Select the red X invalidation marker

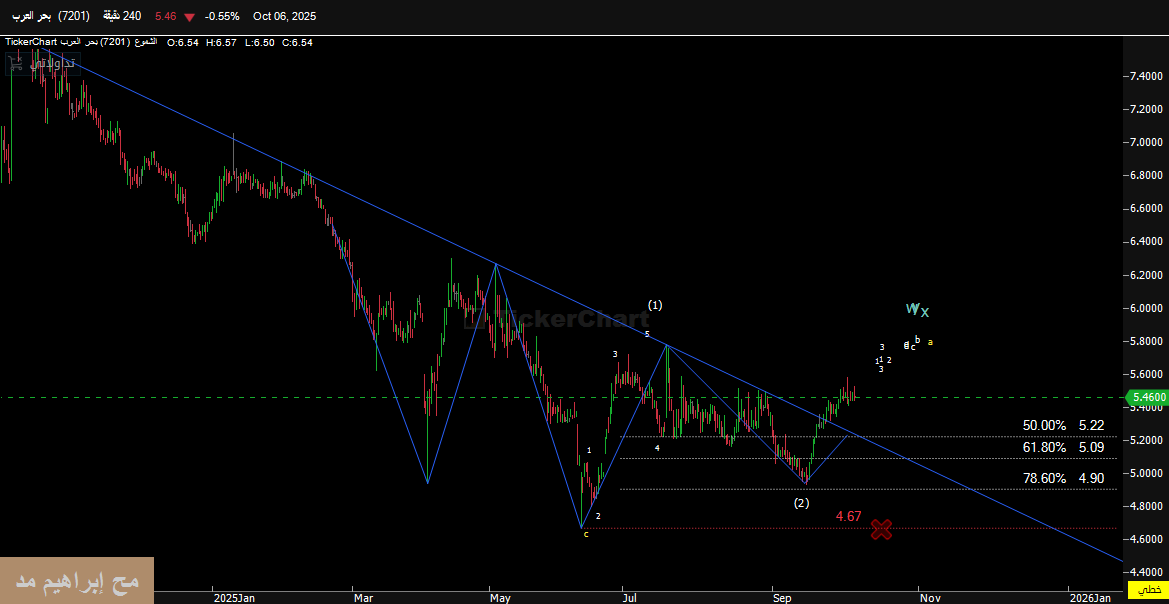[881, 529]
